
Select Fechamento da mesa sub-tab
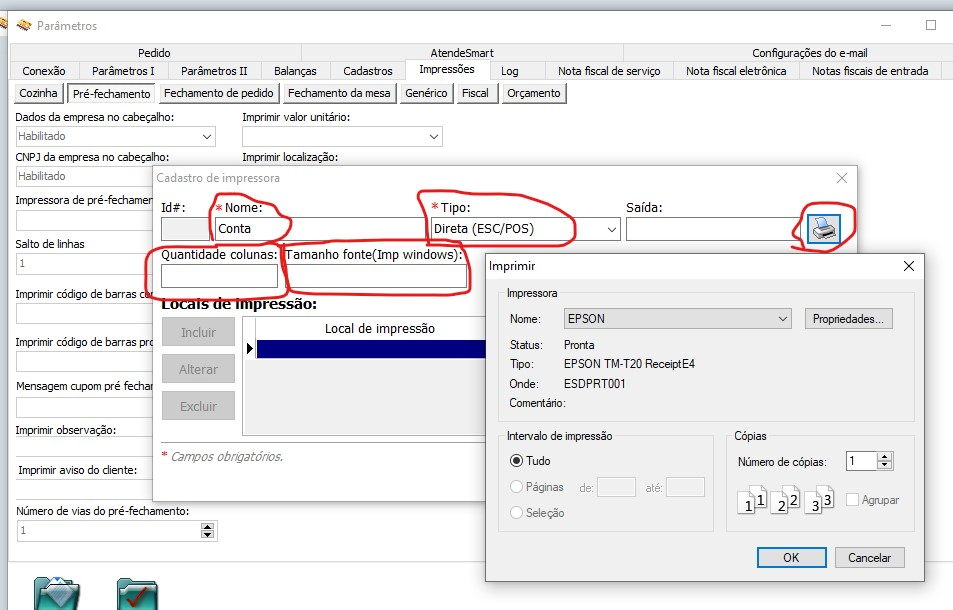point(339,93)
